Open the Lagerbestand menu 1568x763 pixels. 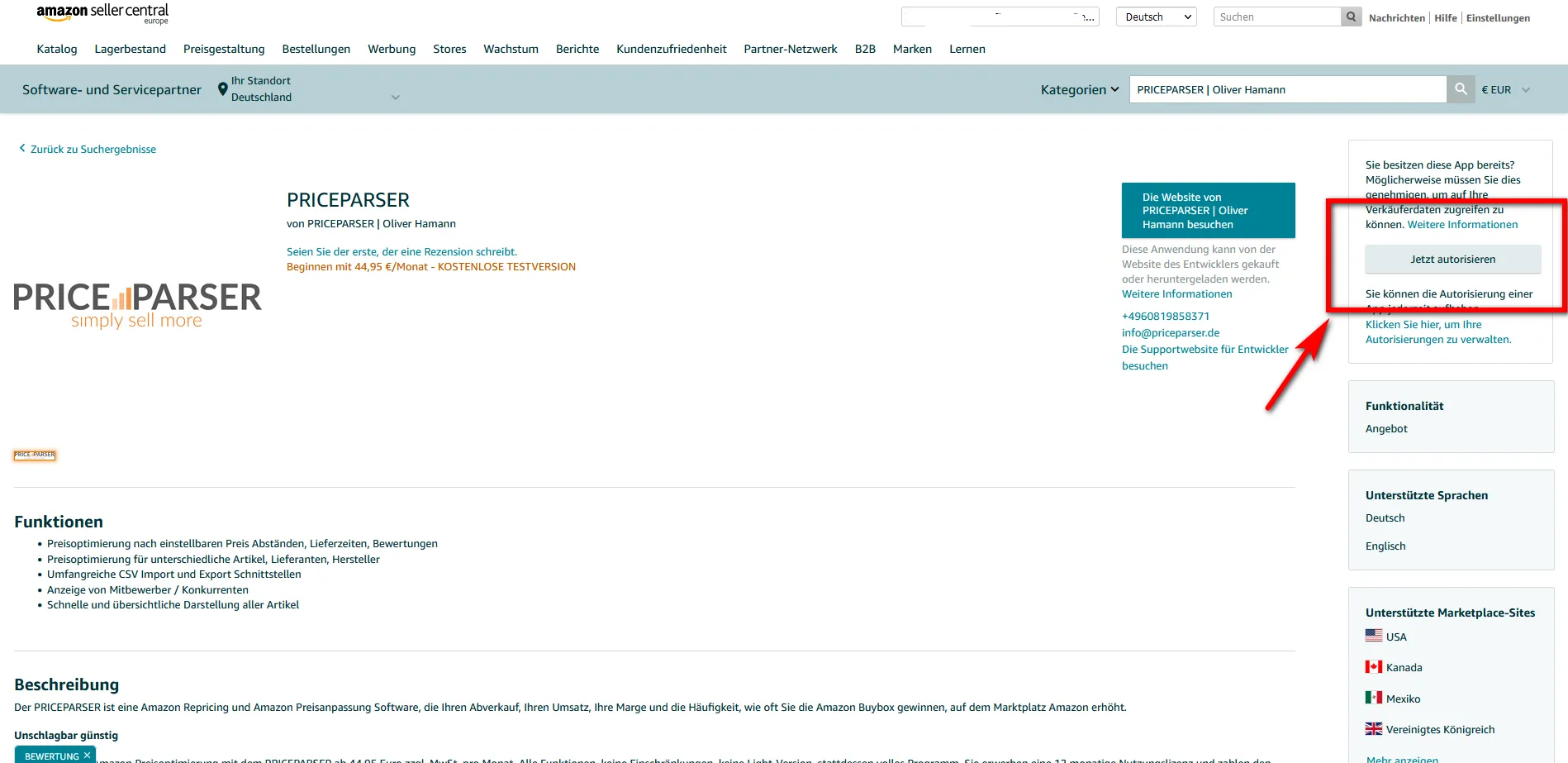131,49
